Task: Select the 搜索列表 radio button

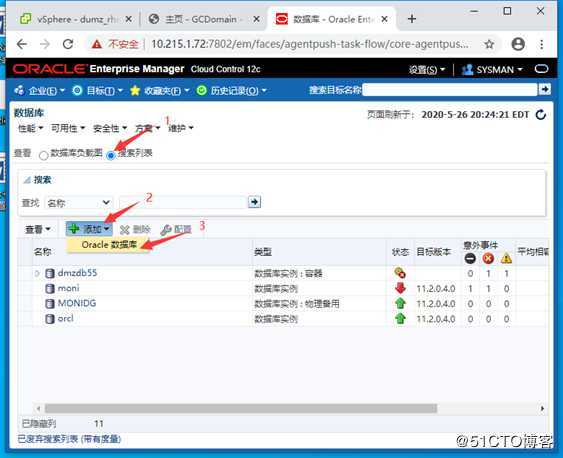Action: (x=111, y=155)
